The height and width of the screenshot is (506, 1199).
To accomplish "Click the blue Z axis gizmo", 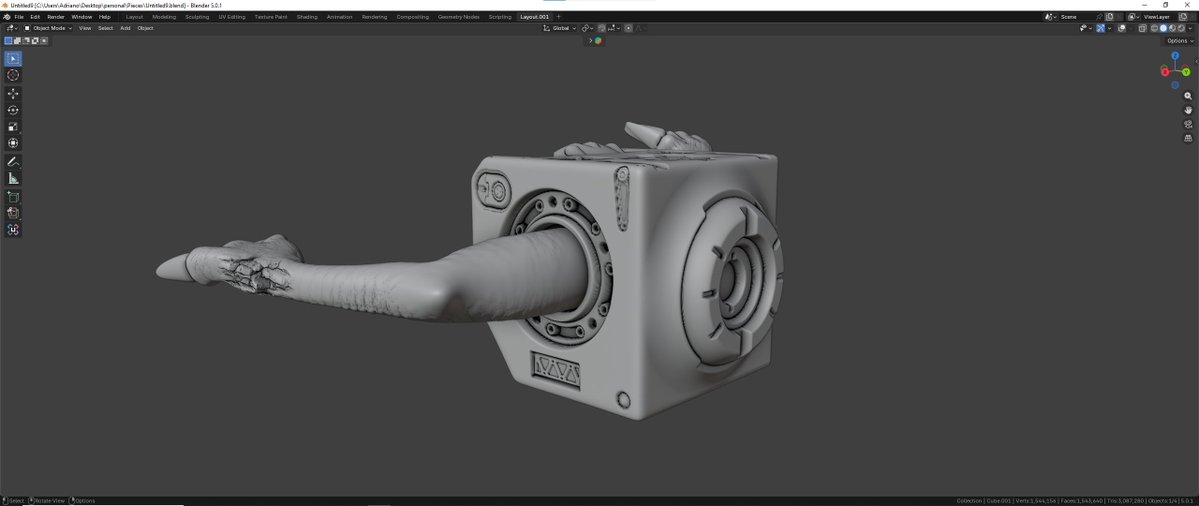I will coord(1175,56).
